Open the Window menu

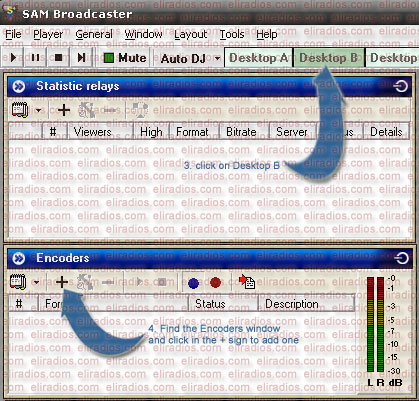143,34
